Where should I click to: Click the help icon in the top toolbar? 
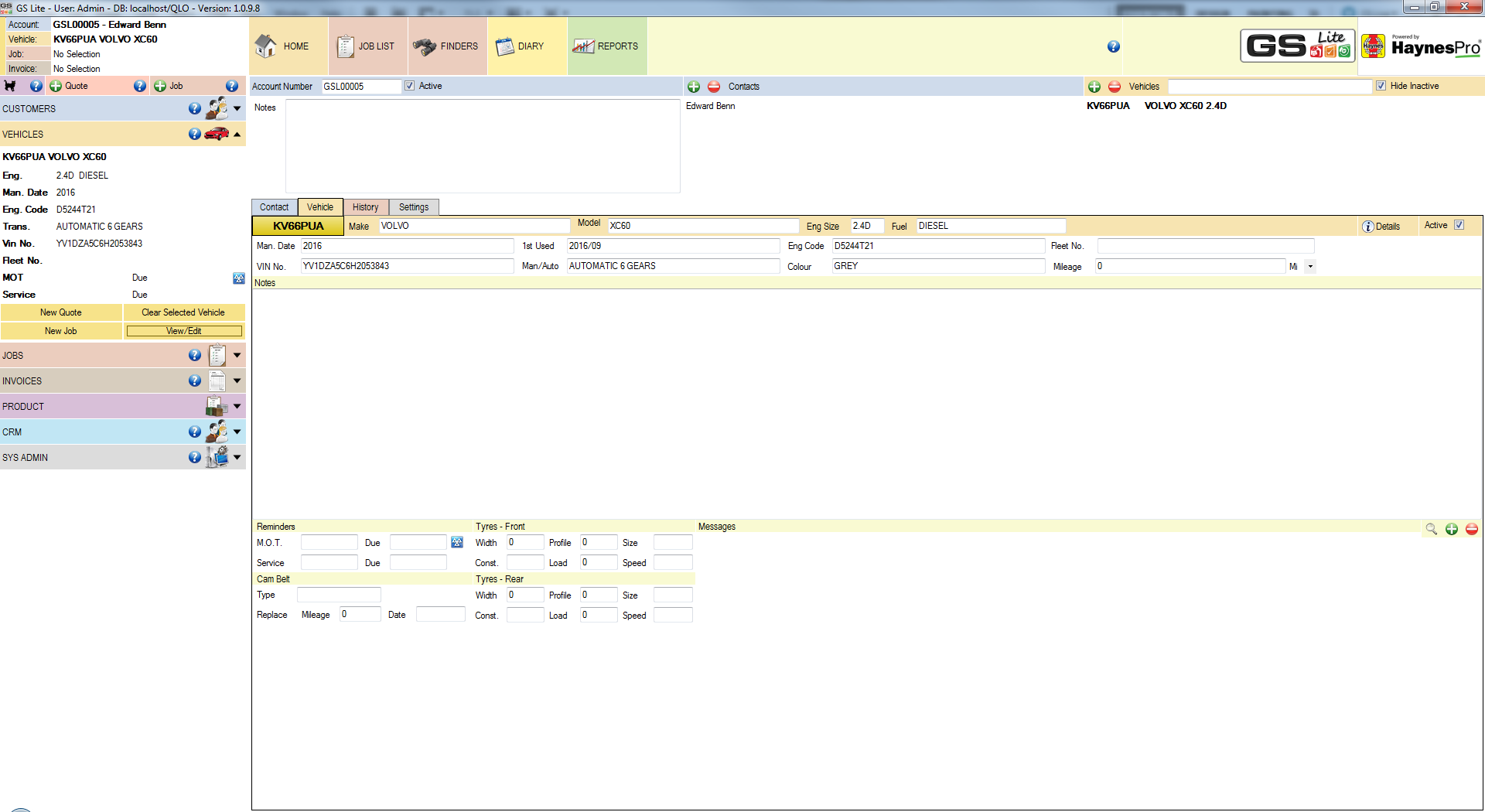point(1114,46)
